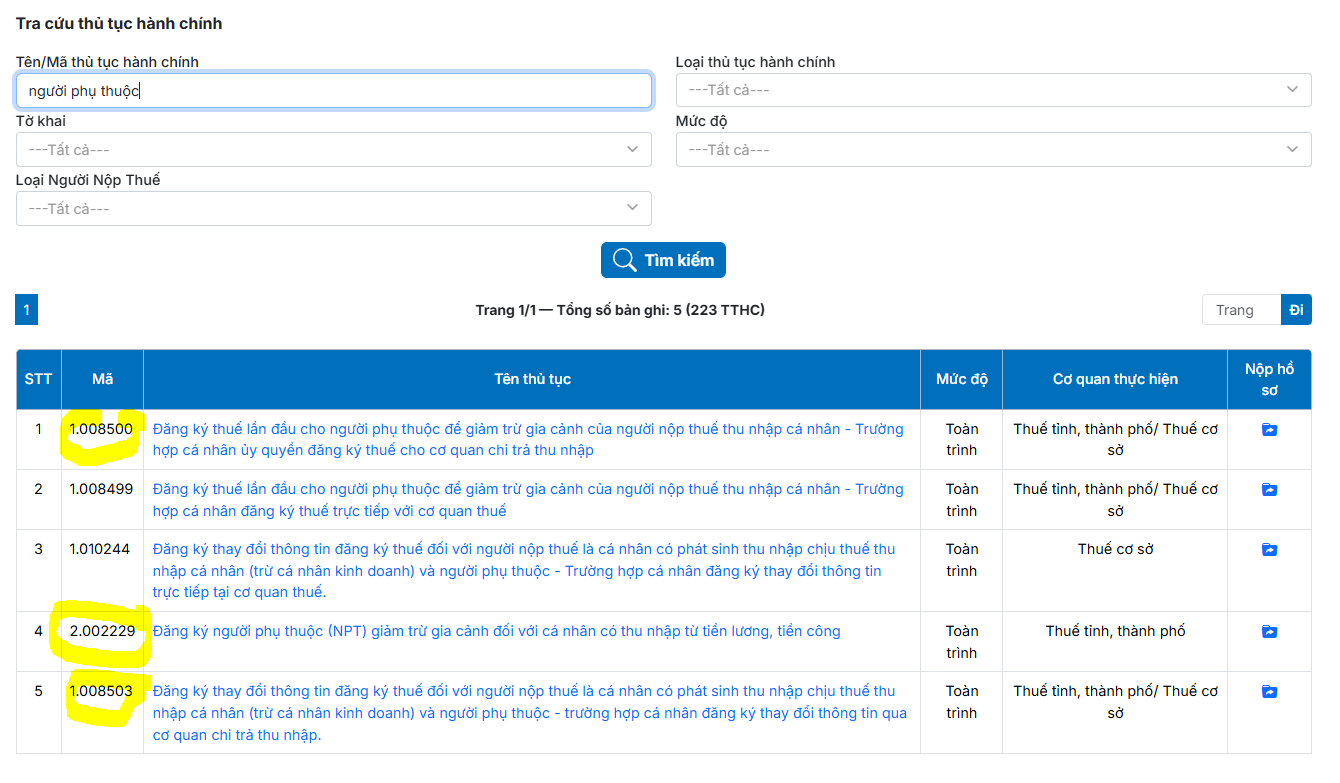Click submit-dossier folder icon for procedure 1.010244

point(1269,550)
